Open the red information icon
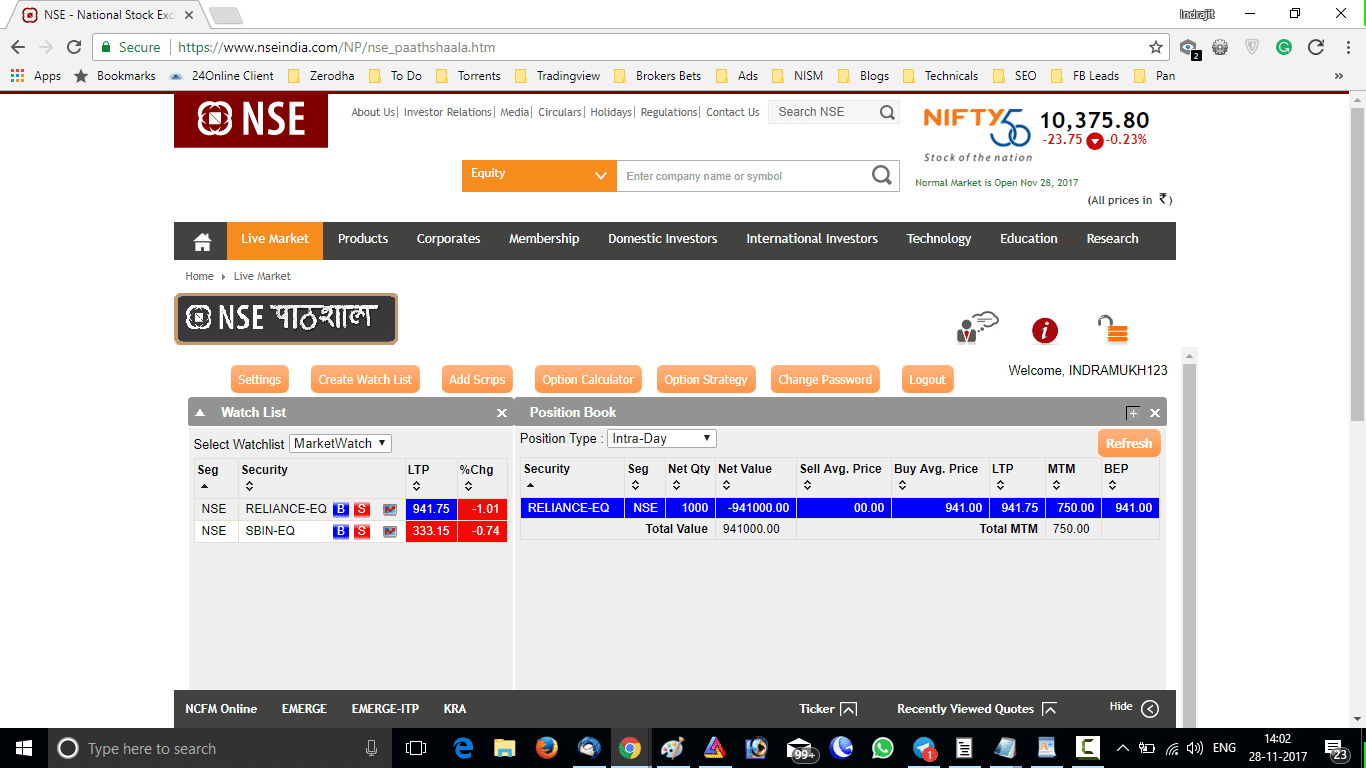Viewport: 1366px width, 768px height. 1044,330
